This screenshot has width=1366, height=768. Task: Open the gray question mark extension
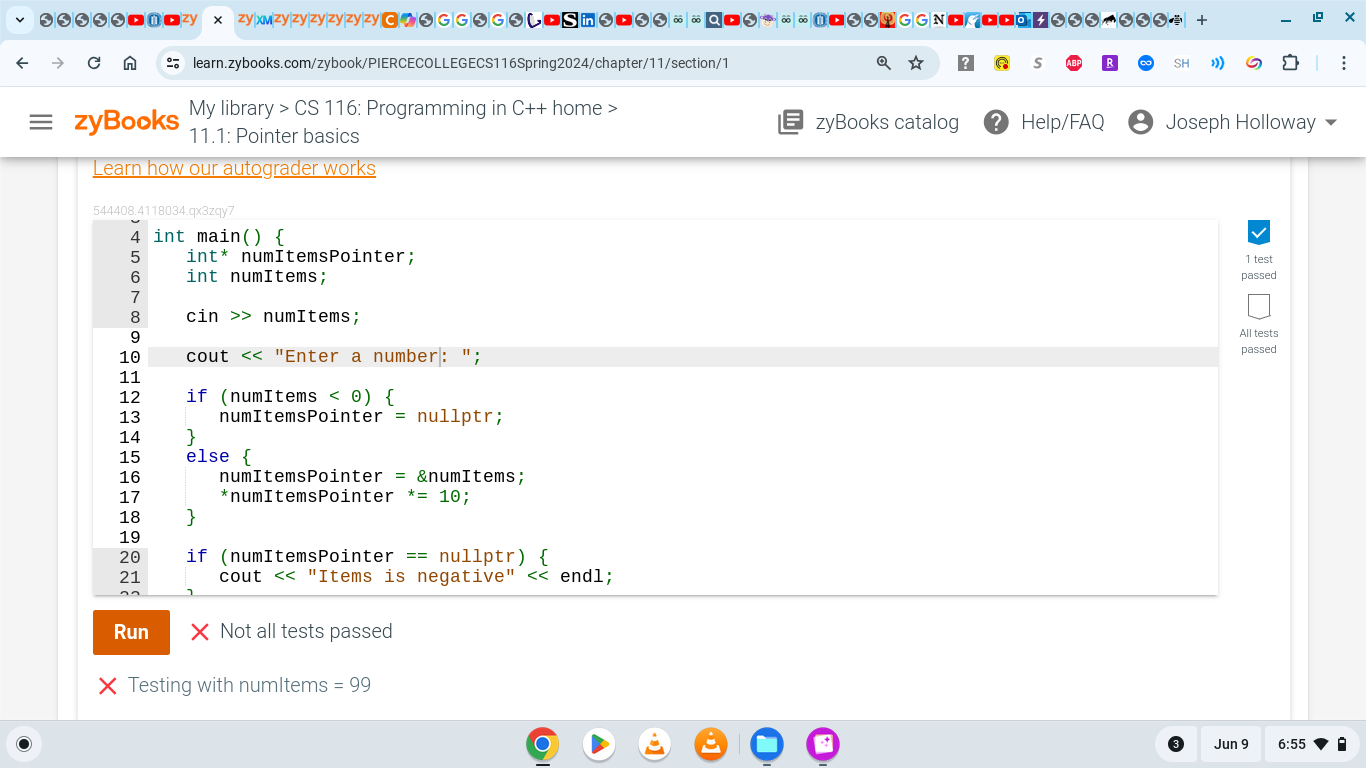pyautogui.click(x=966, y=63)
